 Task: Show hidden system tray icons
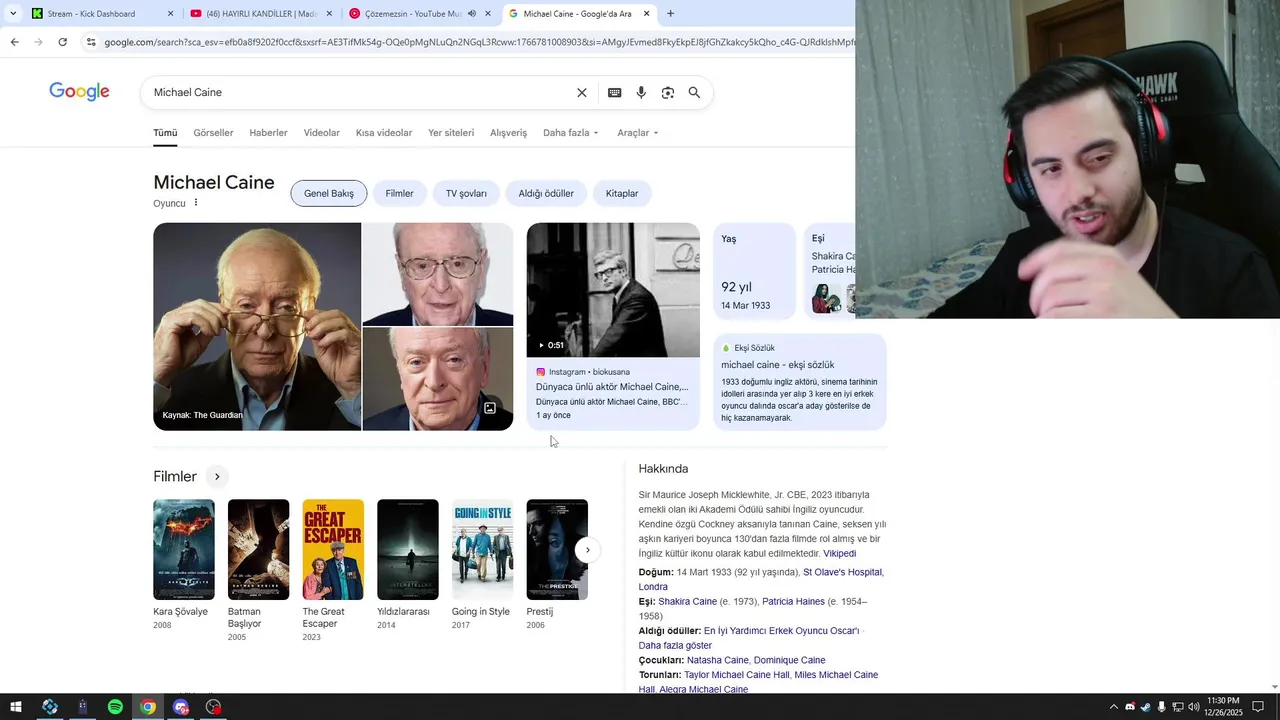coord(1113,707)
